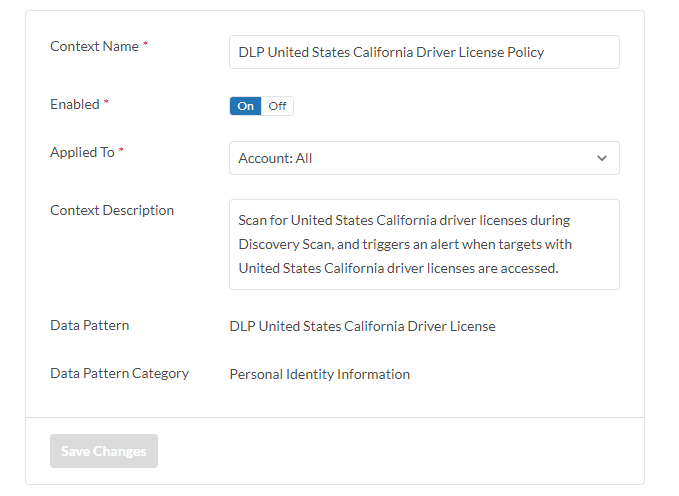Click the 'Personal Identity Information' category value

[319, 374]
